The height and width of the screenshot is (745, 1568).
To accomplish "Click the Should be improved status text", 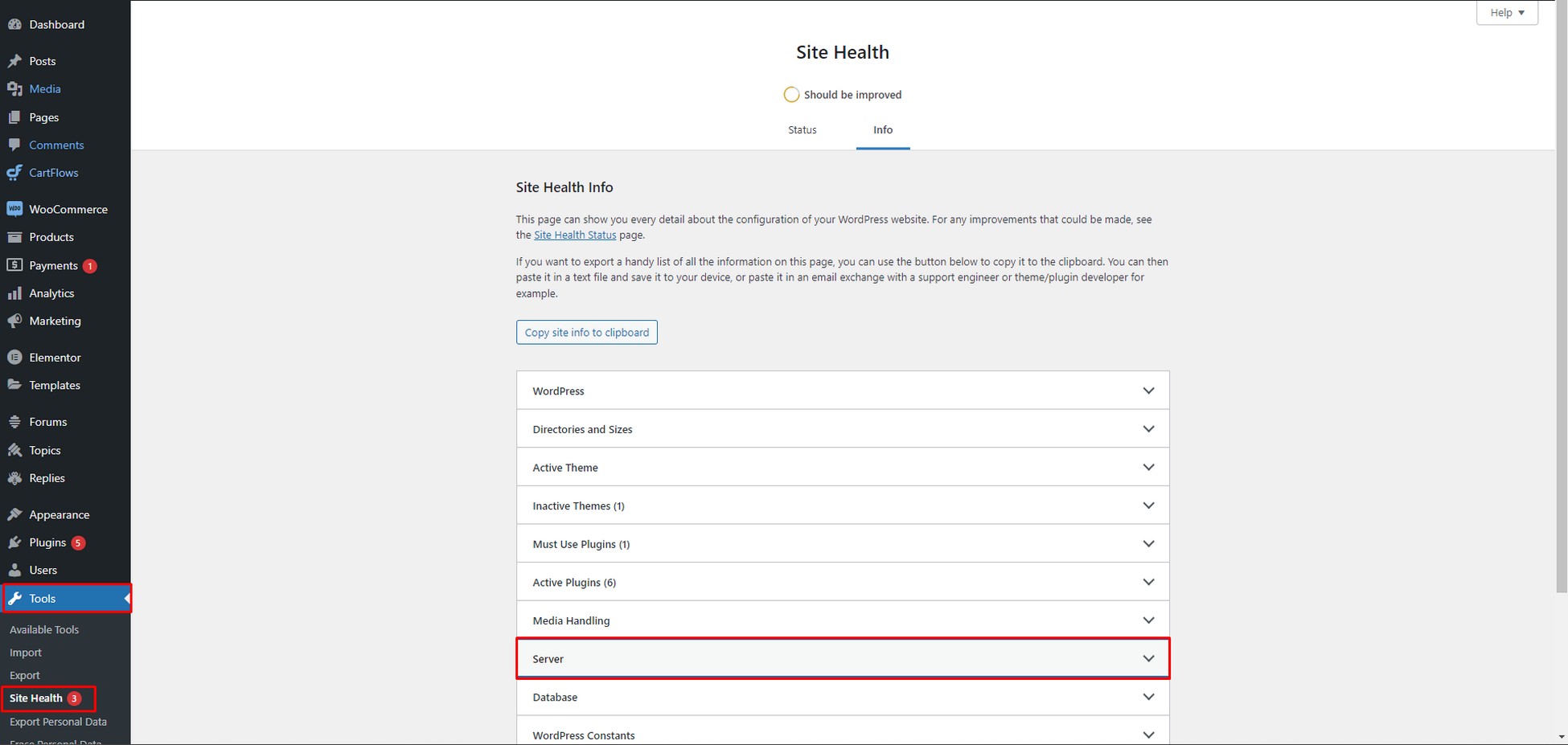I will click(x=852, y=95).
